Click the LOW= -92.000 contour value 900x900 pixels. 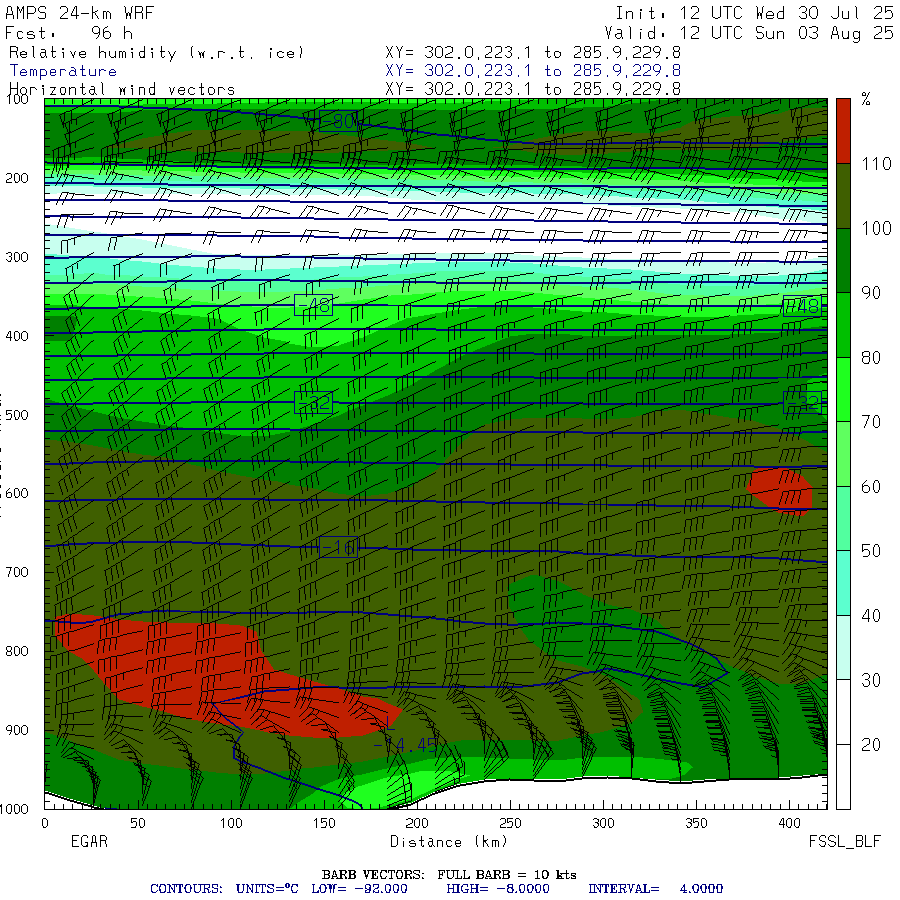[x=359, y=889]
